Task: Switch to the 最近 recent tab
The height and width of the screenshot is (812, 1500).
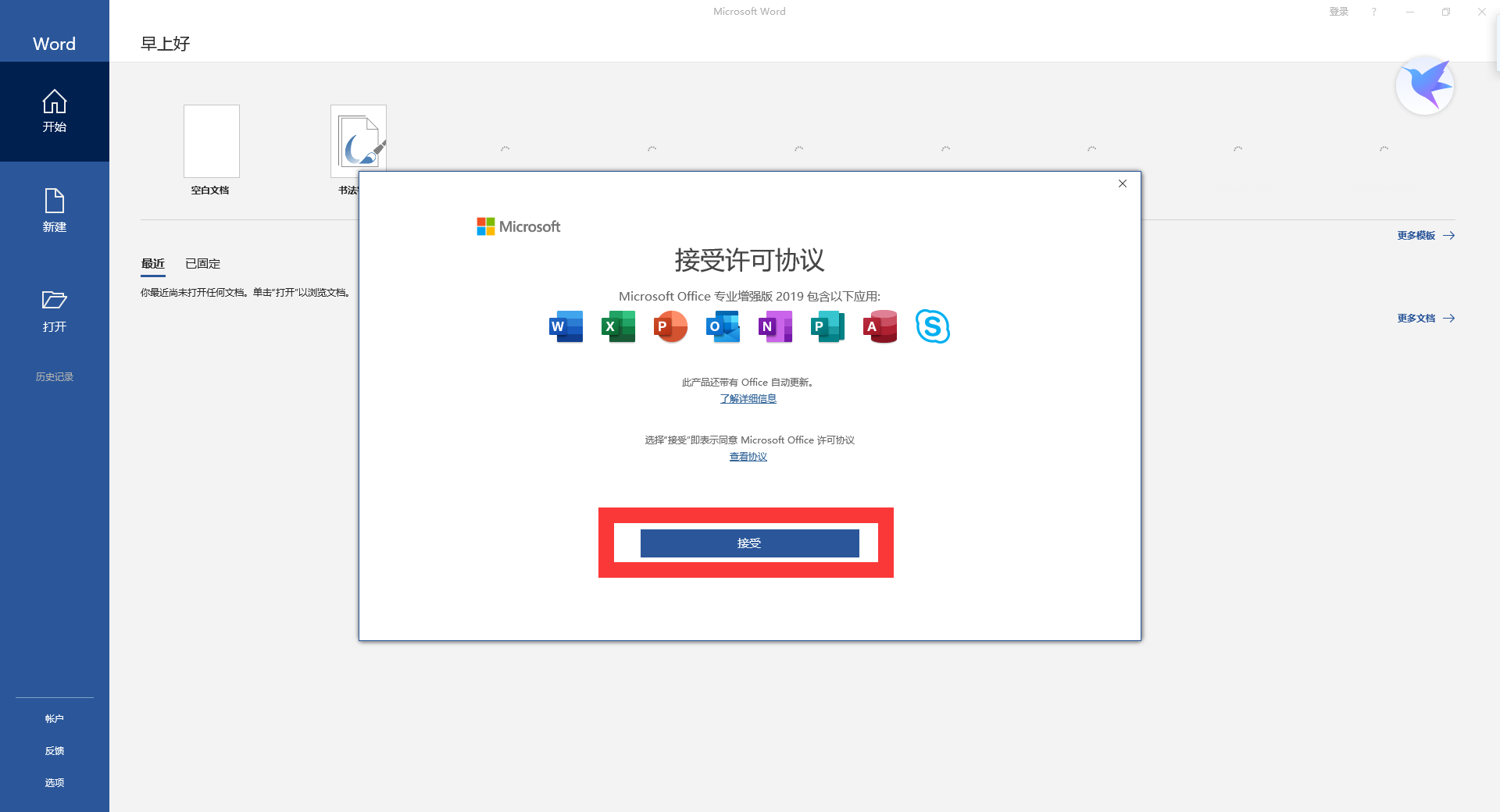Action: click(153, 264)
